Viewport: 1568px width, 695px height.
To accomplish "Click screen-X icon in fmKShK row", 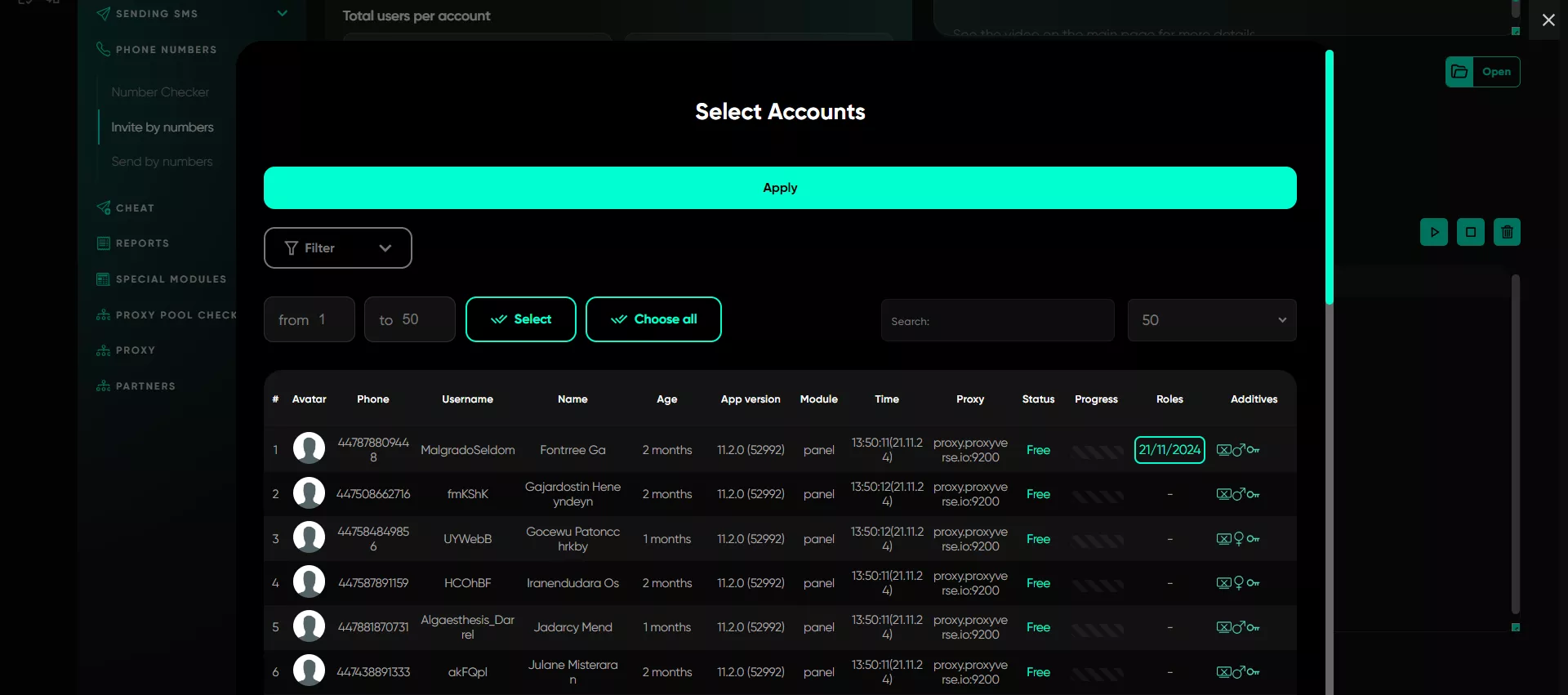I will [x=1223, y=494].
